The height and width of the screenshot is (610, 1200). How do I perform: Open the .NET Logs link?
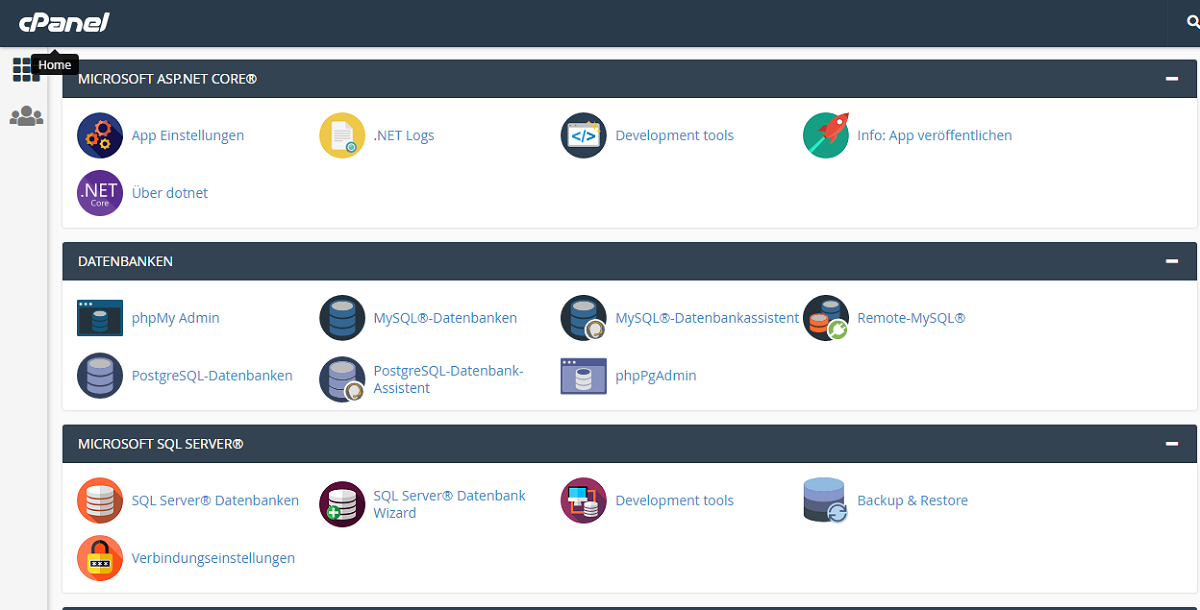(x=404, y=135)
